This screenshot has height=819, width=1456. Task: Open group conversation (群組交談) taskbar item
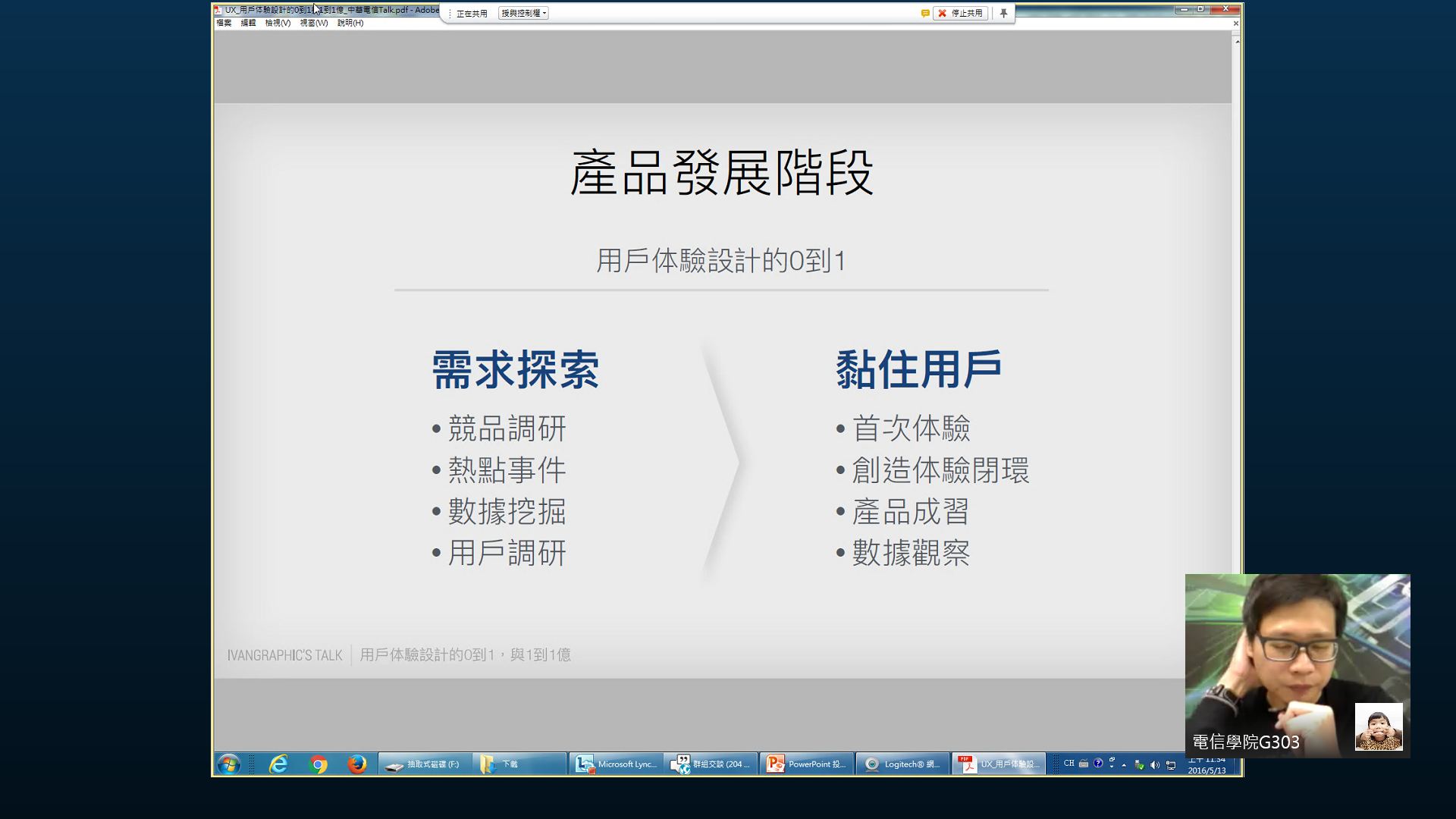[711, 764]
